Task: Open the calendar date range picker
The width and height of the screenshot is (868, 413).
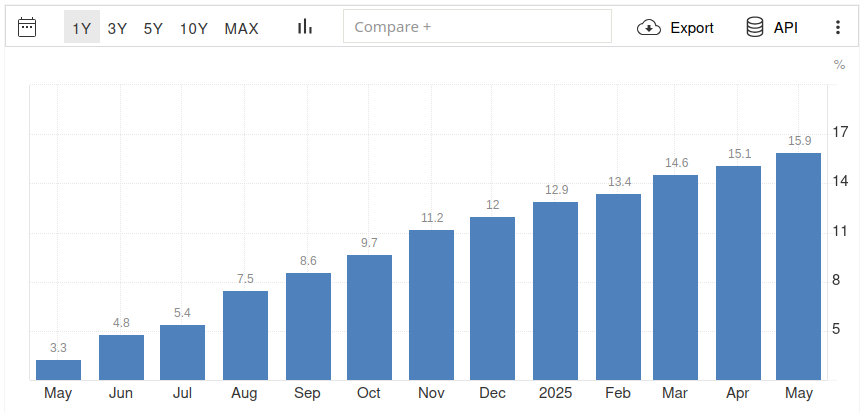Action: pyautogui.click(x=27, y=27)
